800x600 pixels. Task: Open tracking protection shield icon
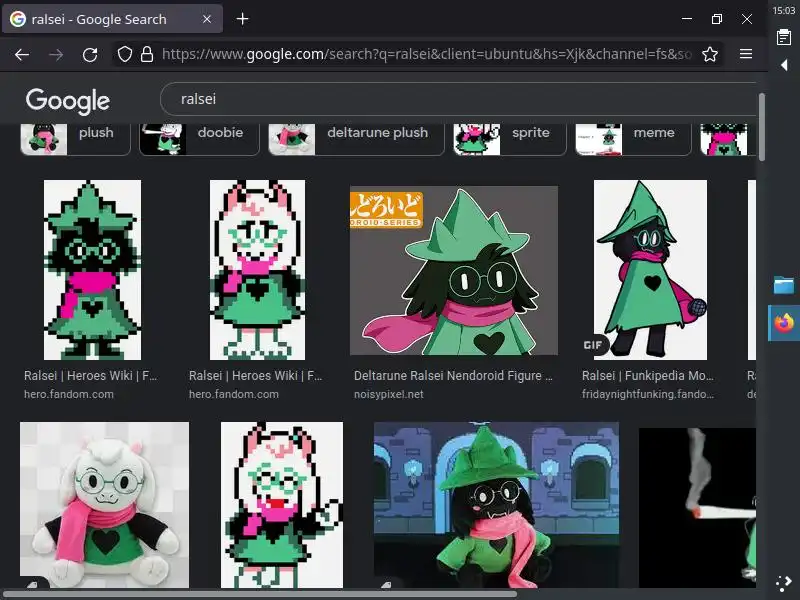pos(125,54)
